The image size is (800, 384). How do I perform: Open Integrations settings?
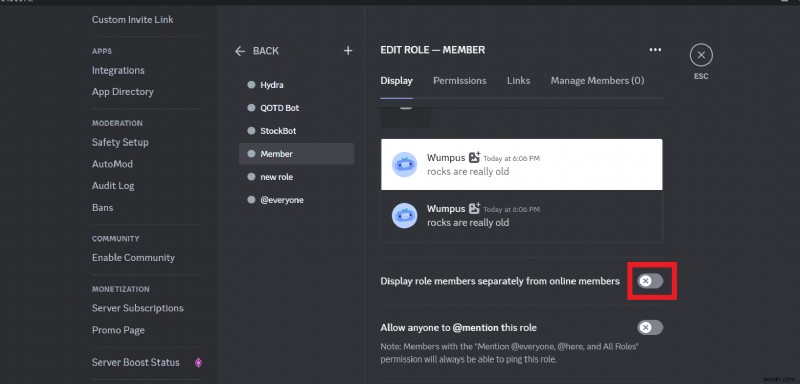pyautogui.click(x=118, y=70)
